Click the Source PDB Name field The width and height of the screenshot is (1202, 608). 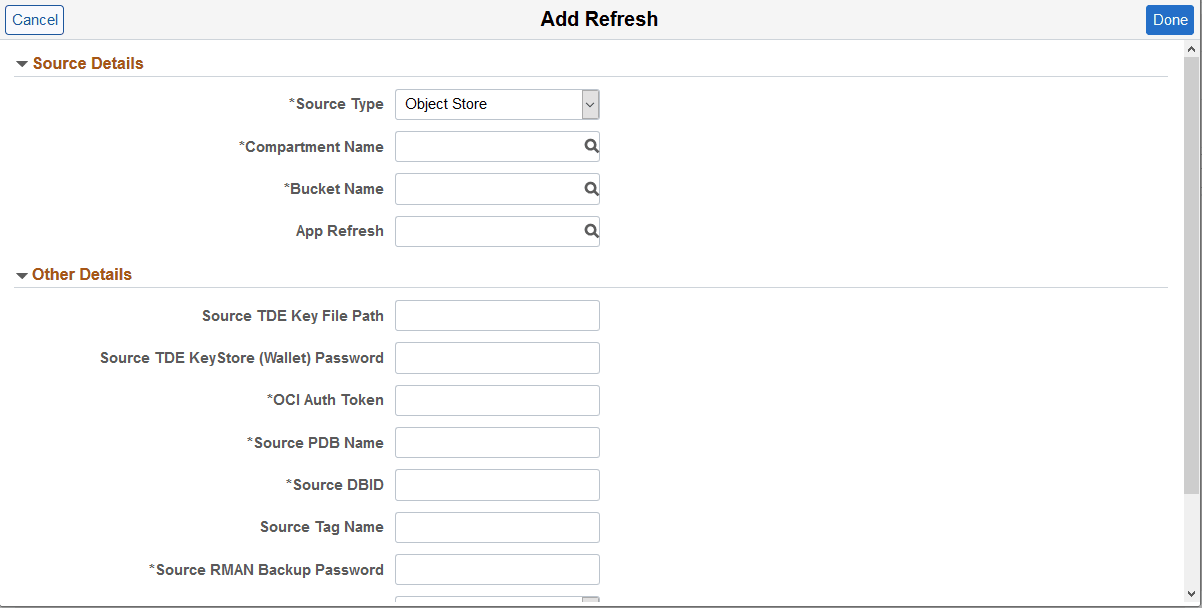pos(497,442)
